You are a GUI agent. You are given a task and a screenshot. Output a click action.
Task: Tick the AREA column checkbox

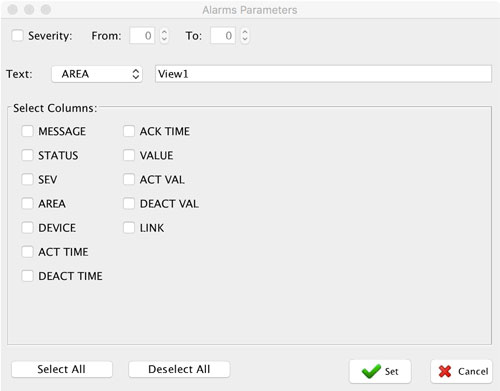point(27,203)
